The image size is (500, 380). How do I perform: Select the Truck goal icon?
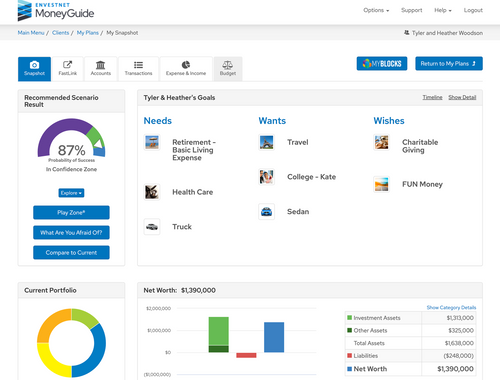click(152, 227)
